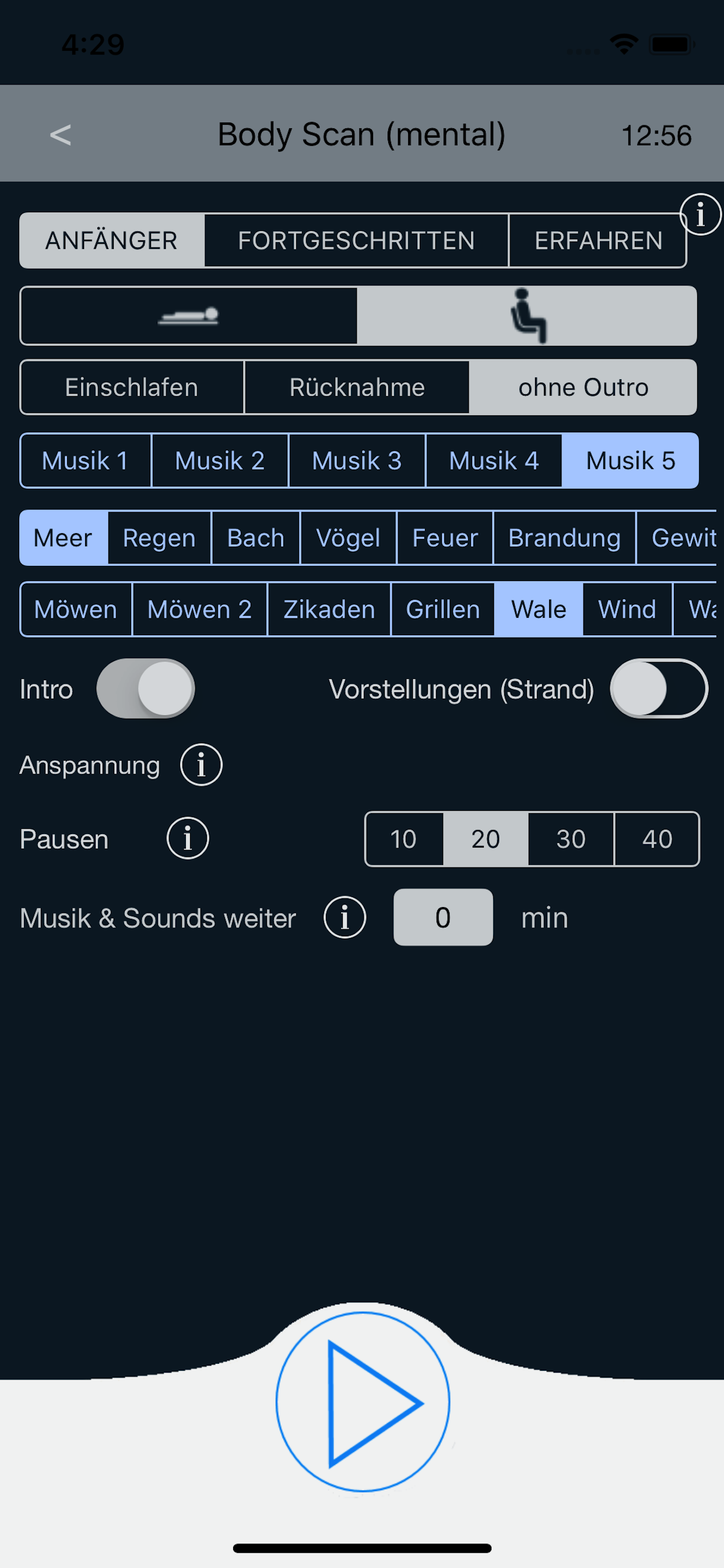The image size is (724, 1568).
Task: Set pause length to 40
Action: coord(657,839)
